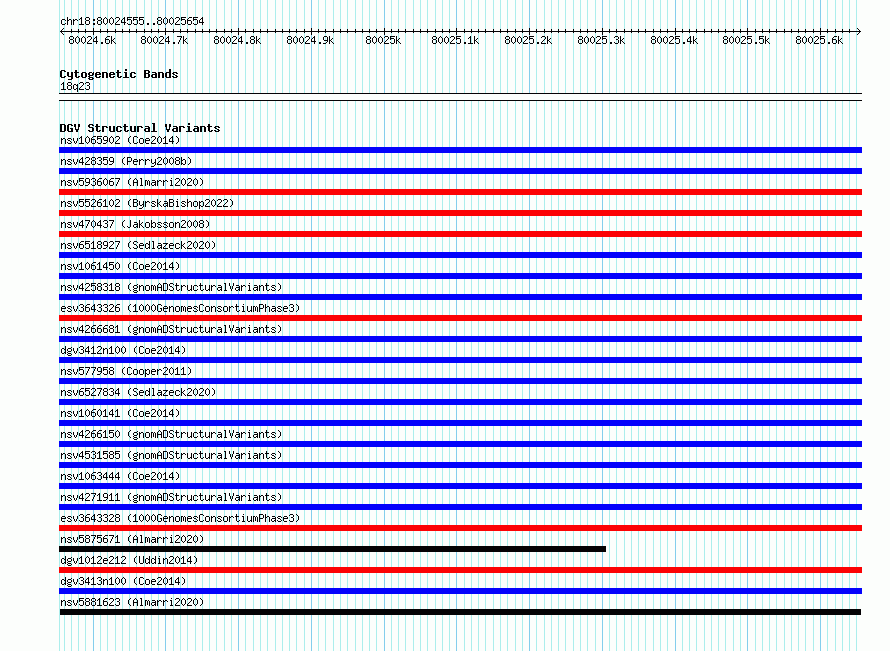
Task: Click the 18q23 band label
Action: click(75, 86)
